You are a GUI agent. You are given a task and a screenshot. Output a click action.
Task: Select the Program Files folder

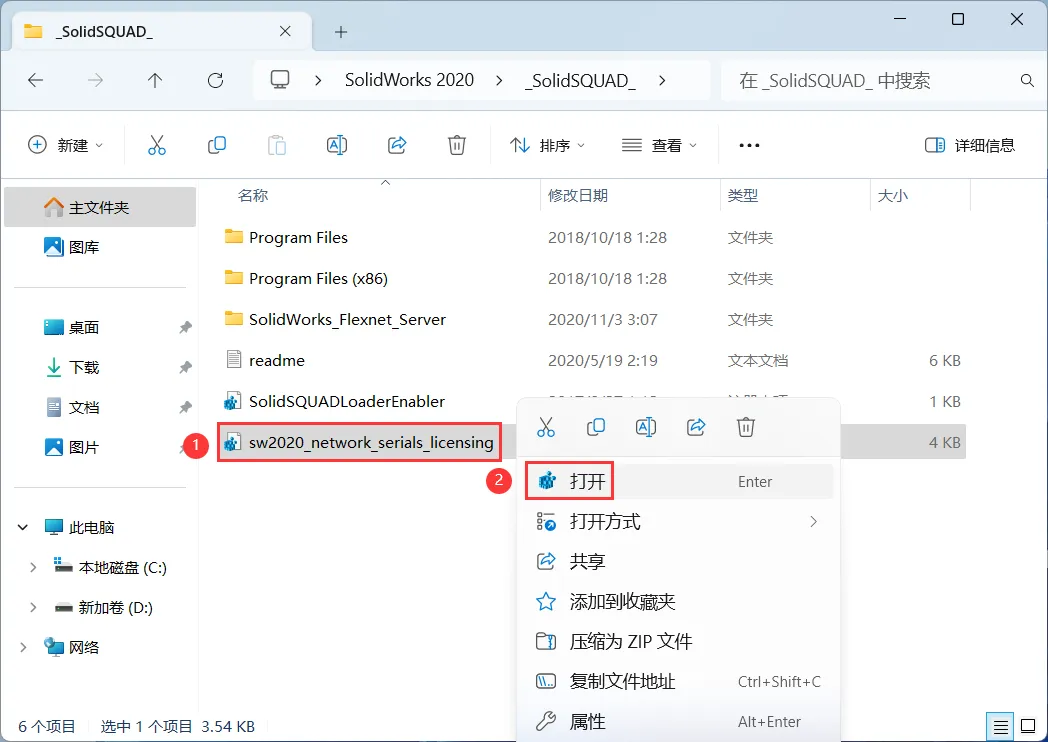298,237
